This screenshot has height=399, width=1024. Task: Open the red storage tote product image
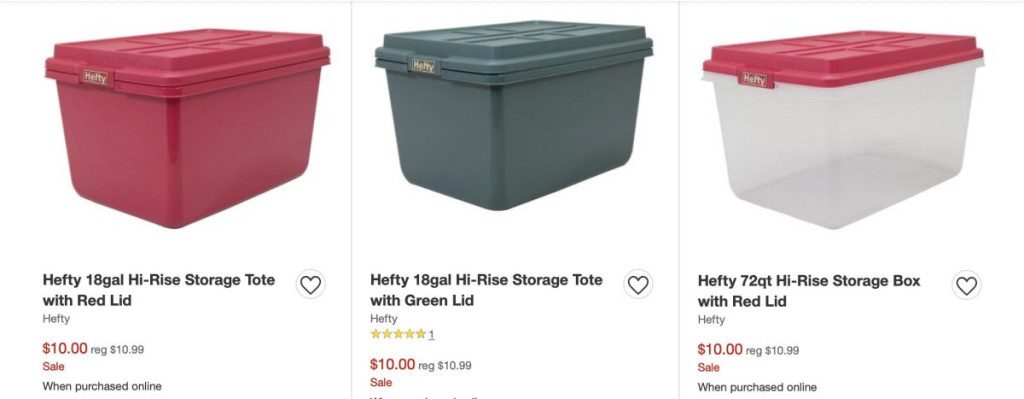187,128
